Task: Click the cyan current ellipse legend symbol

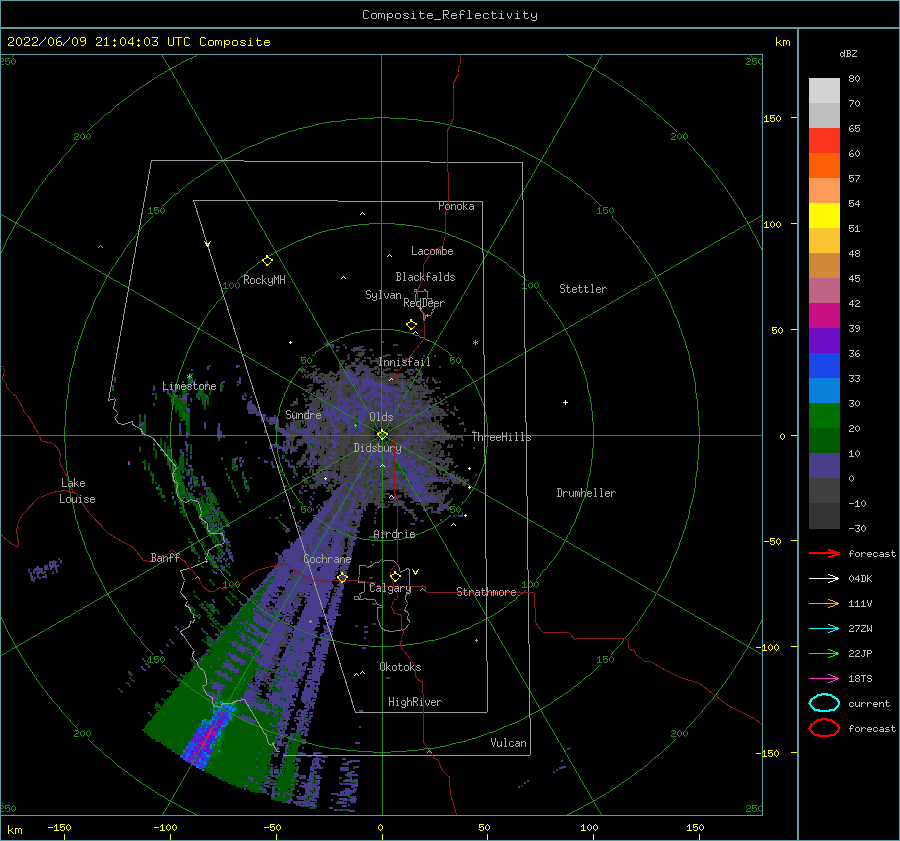Action: pos(824,703)
